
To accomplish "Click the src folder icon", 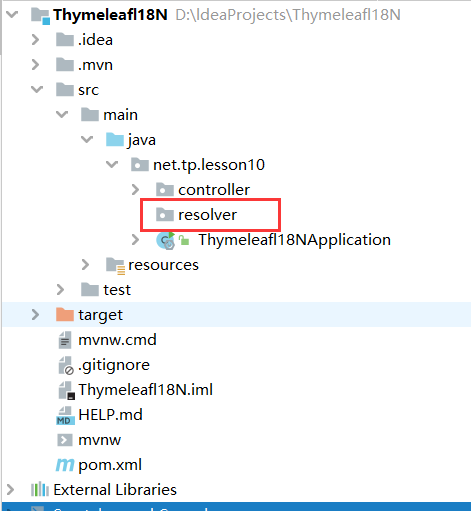I will click(x=65, y=90).
